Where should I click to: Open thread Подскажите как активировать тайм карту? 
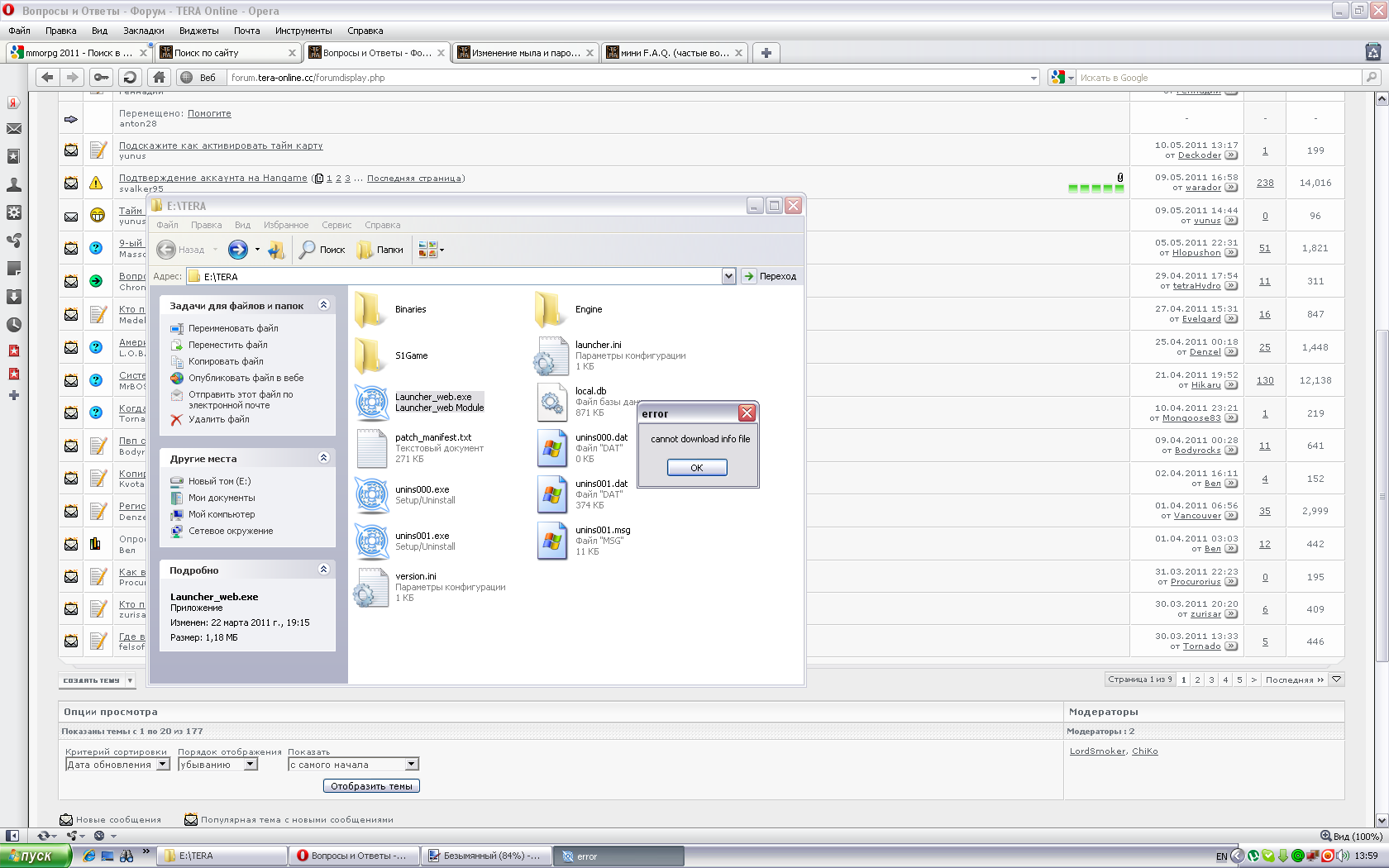click(221, 145)
